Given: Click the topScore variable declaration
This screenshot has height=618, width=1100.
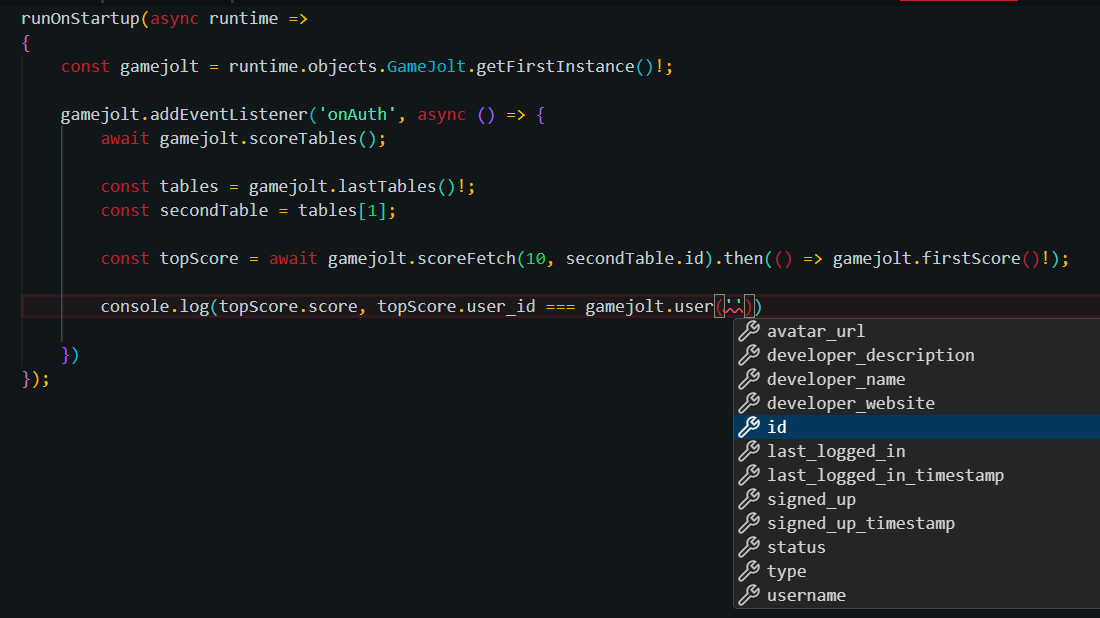Looking at the screenshot, I should click(199, 258).
